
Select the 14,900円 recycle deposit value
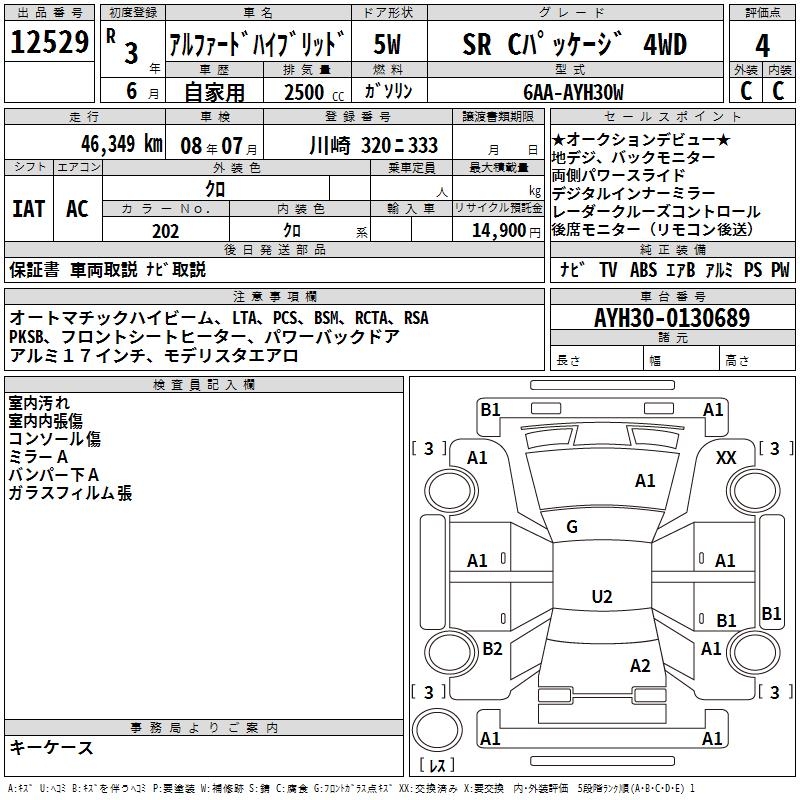(504, 231)
